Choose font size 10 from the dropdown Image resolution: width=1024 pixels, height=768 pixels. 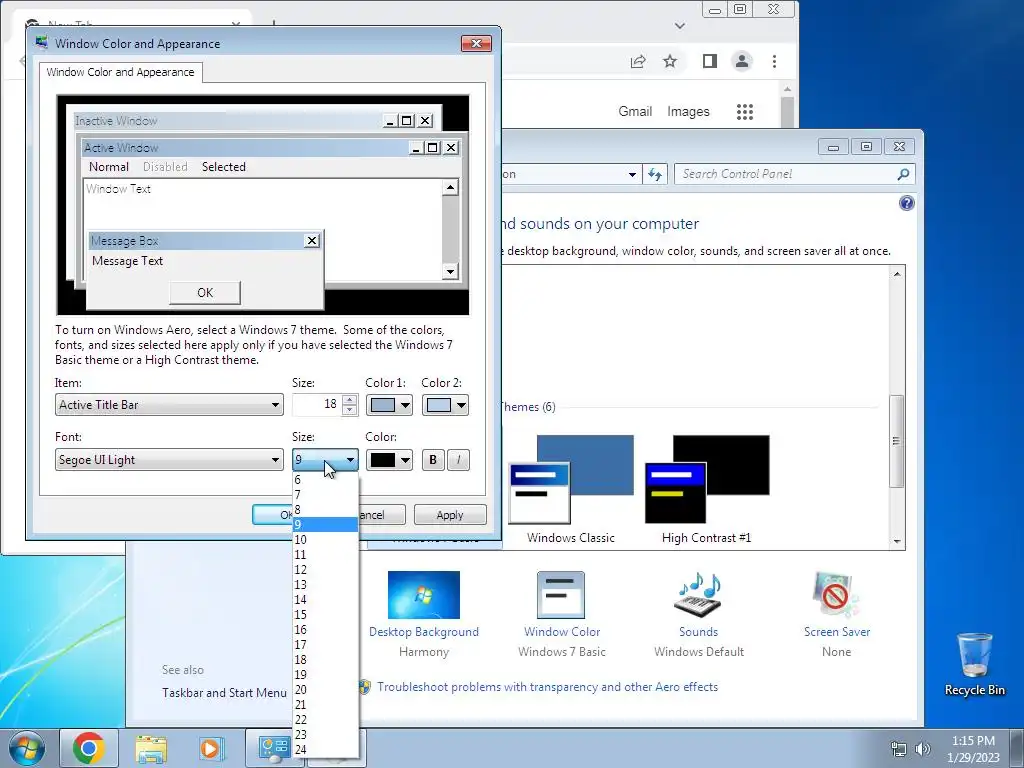click(325, 540)
